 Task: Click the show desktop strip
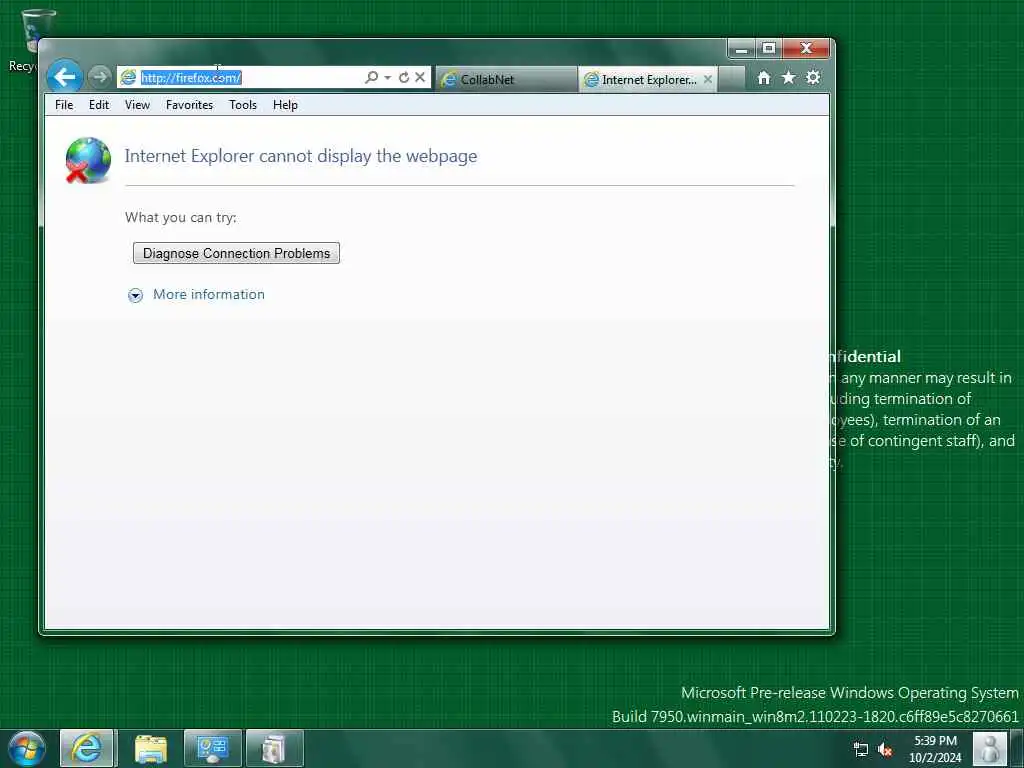tap(1017, 749)
